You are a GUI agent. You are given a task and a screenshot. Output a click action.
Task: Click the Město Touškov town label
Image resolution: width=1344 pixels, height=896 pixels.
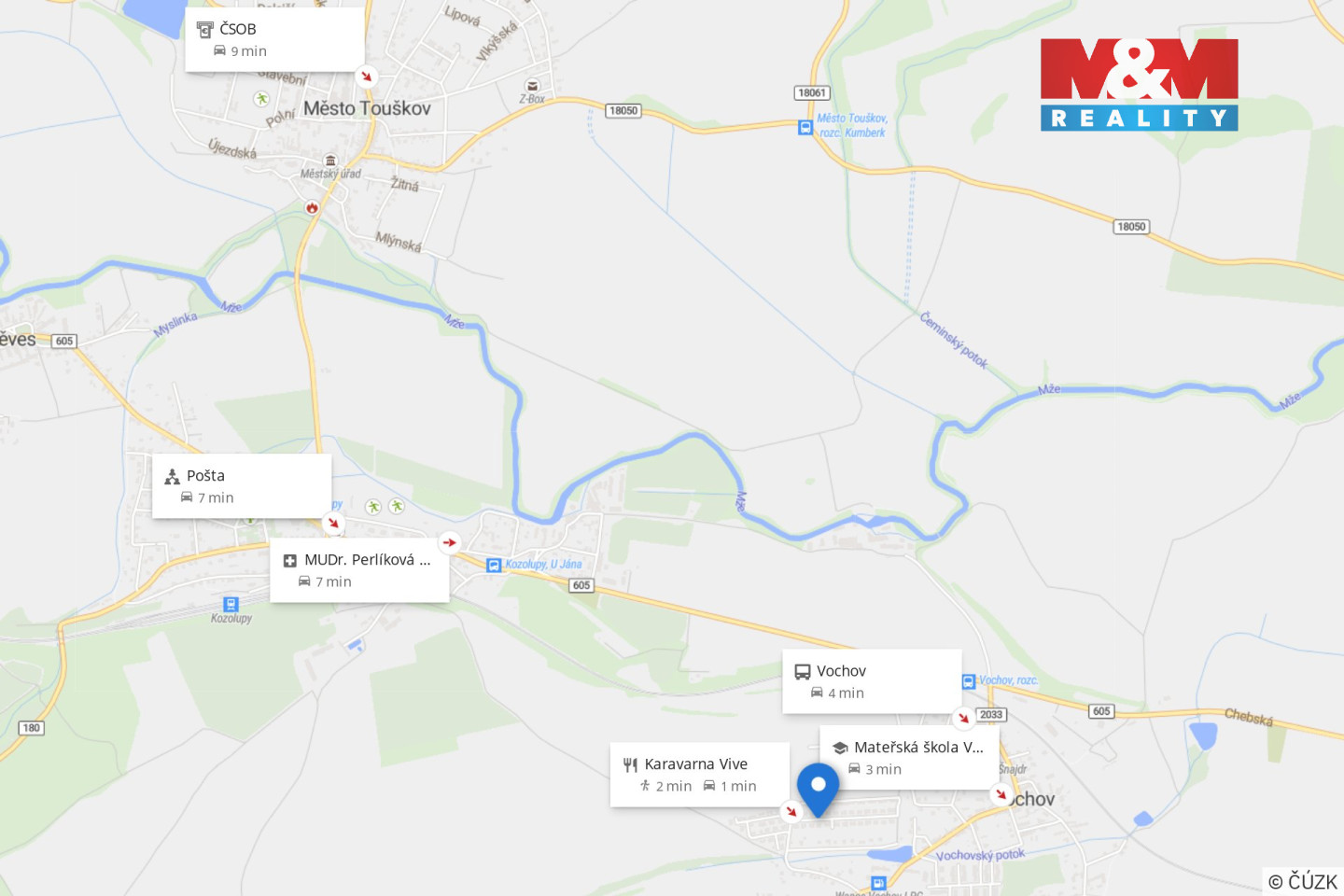pos(367,108)
